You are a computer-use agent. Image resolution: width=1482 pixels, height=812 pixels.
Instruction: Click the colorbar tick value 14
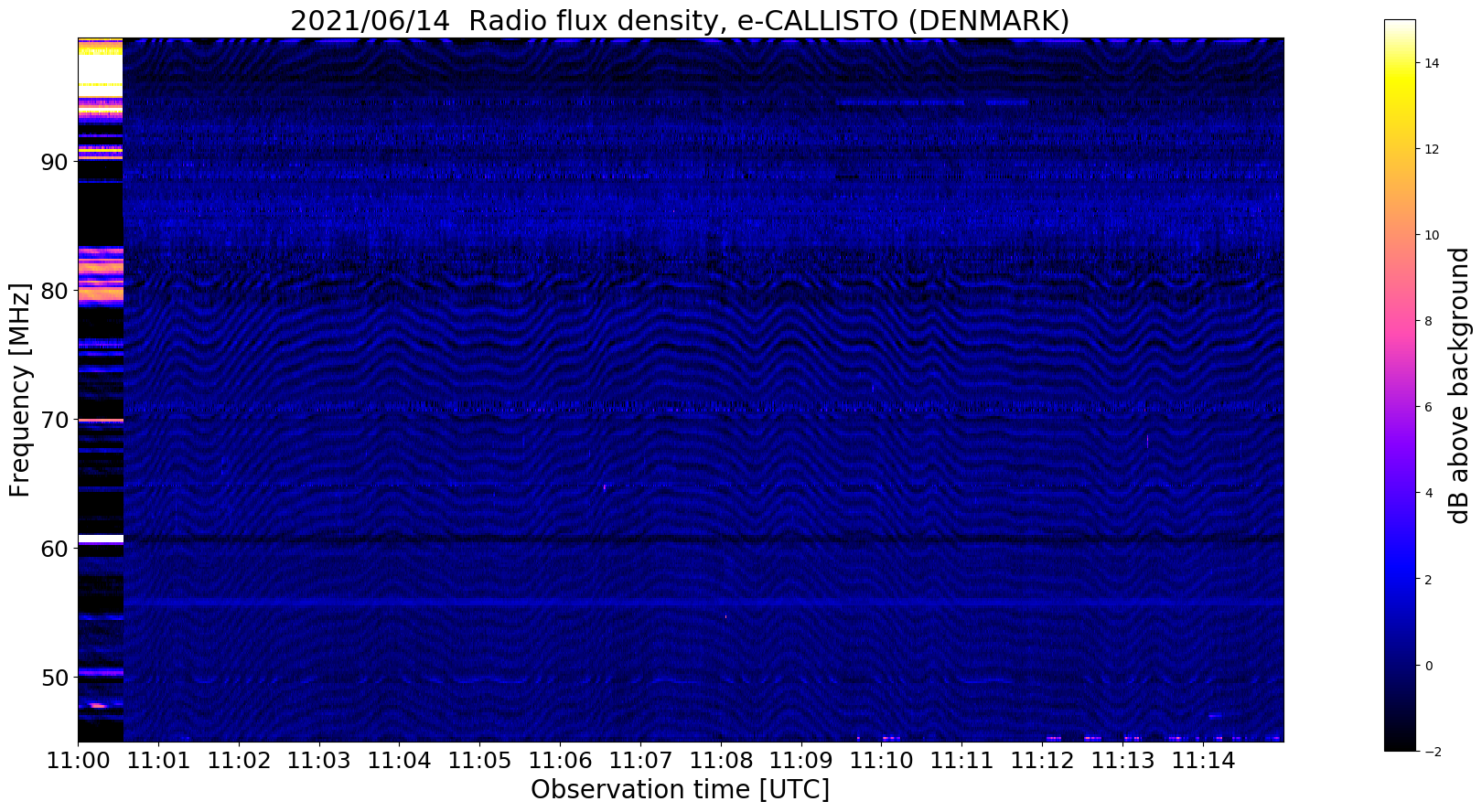click(1432, 63)
